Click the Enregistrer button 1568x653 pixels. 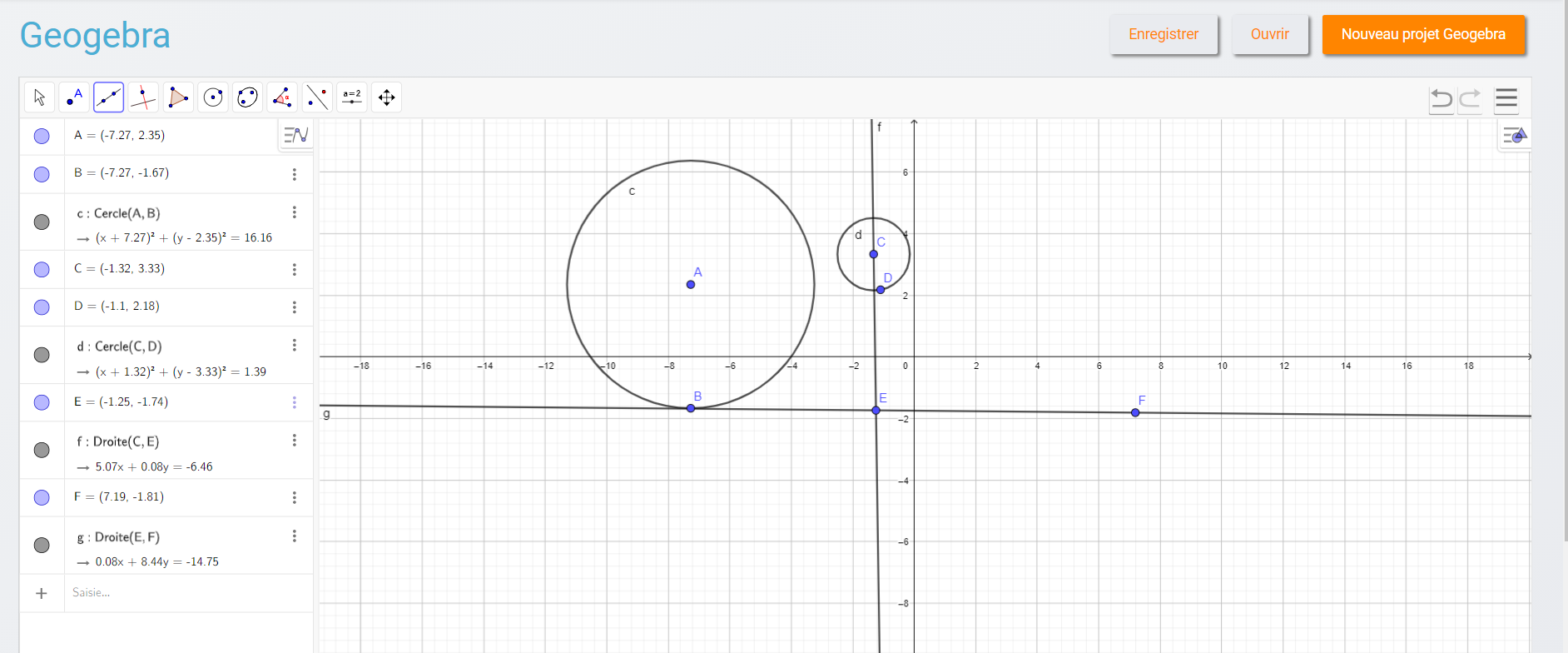(1163, 34)
